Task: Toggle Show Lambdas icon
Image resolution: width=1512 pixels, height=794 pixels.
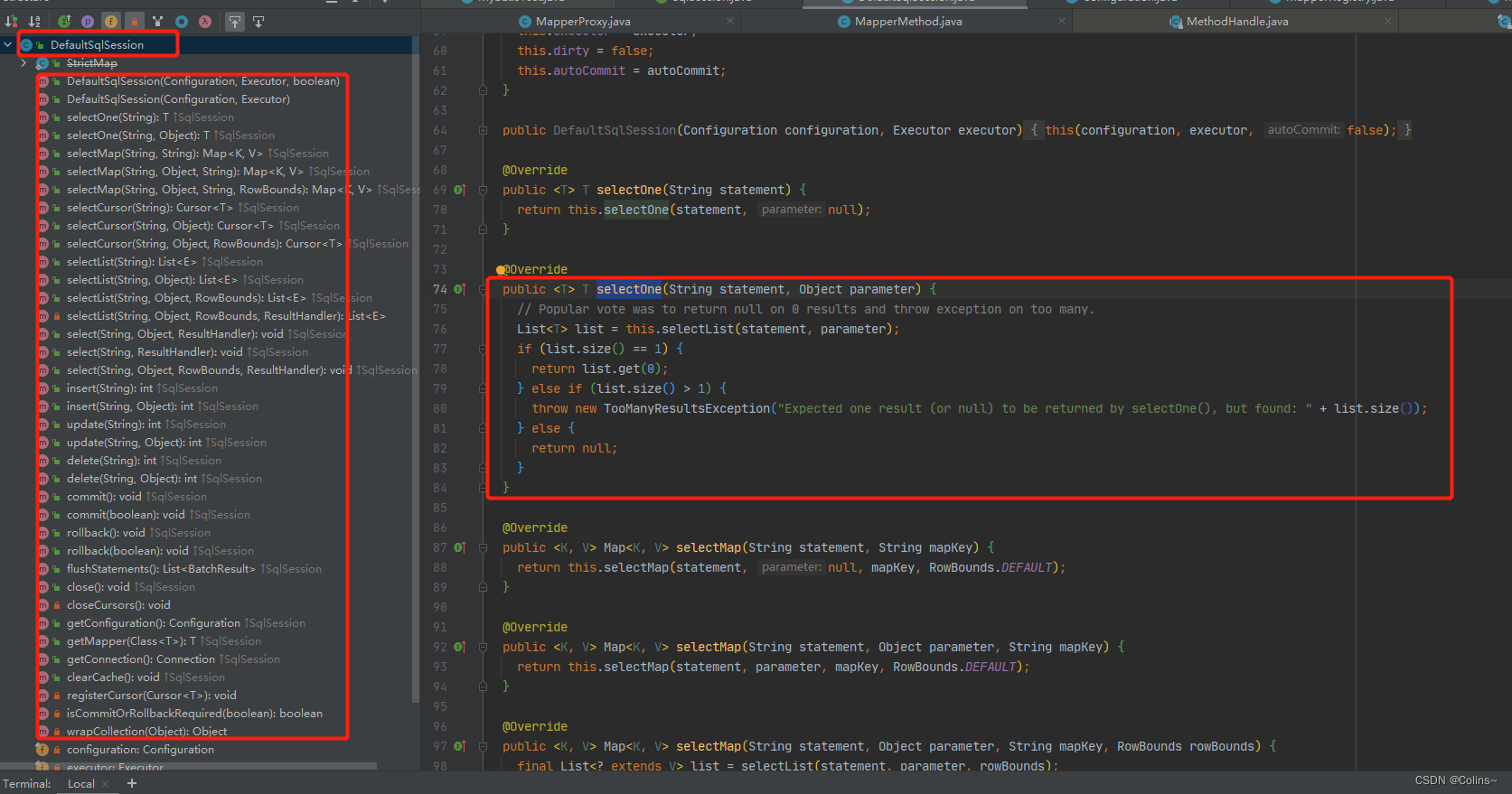Action: tap(205, 21)
